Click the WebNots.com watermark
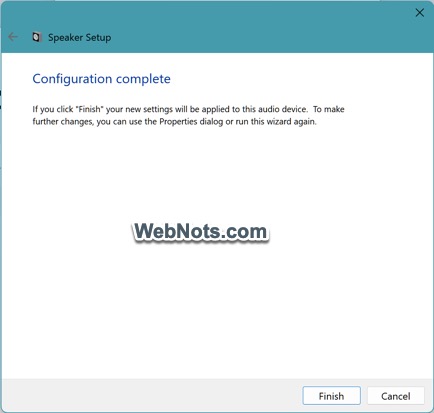The height and width of the screenshot is (413, 434). pyautogui.click(x=201, y=232)
